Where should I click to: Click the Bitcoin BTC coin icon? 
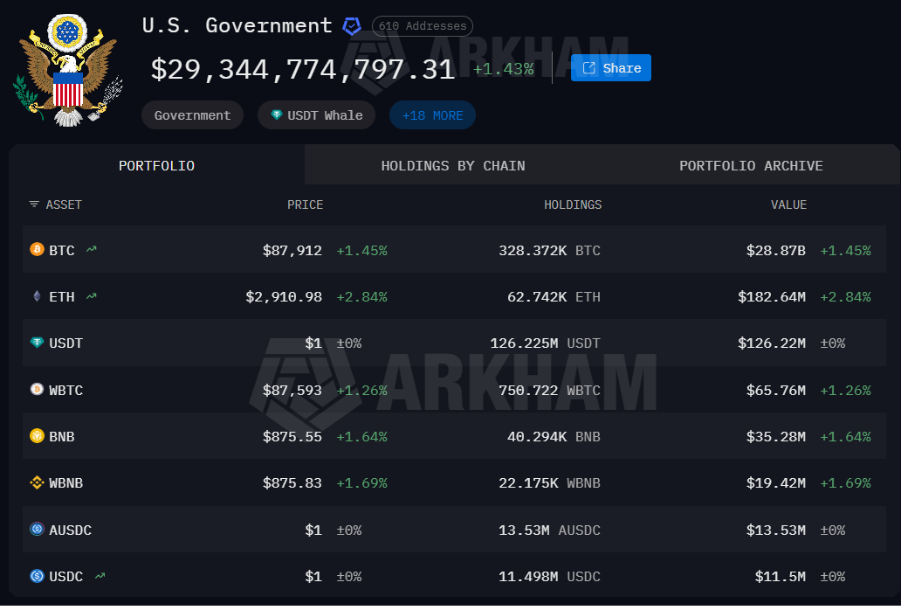pyautogui.click(x=37, y=250)
